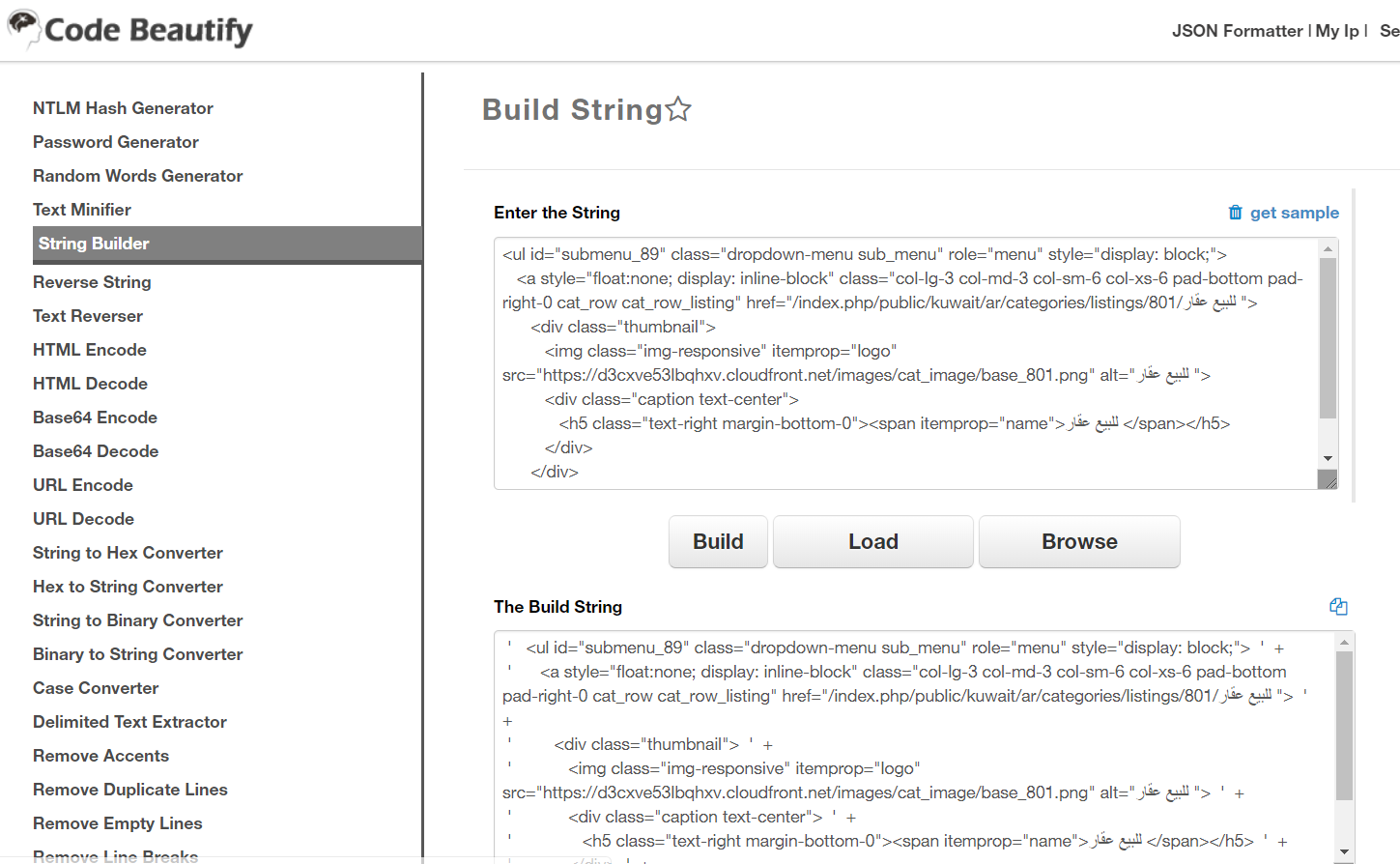Click inside the Enter the String textarea
This screenshot has height=864, width=1400.
(x=906, y=363)
